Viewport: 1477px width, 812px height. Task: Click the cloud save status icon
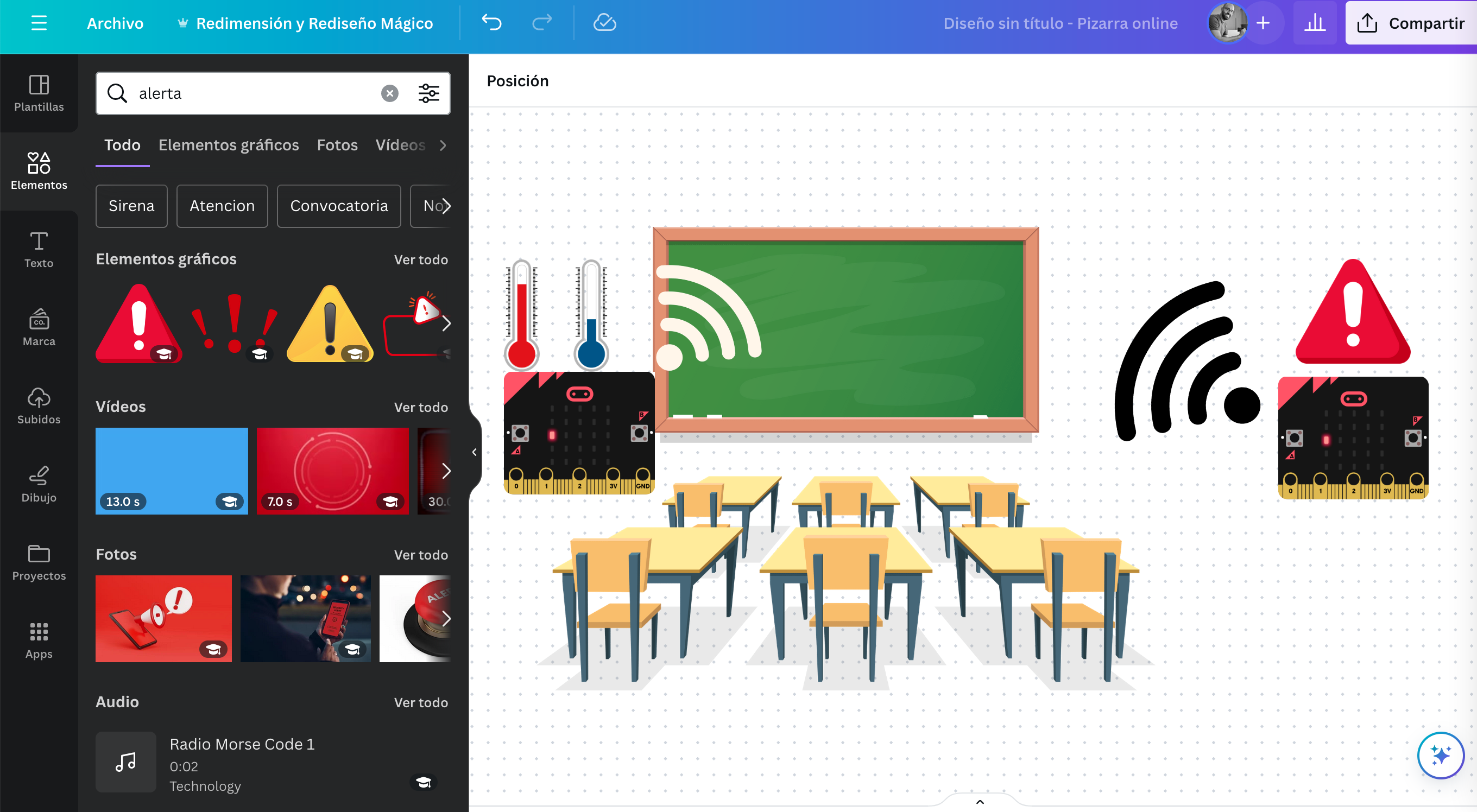(604, 23)
